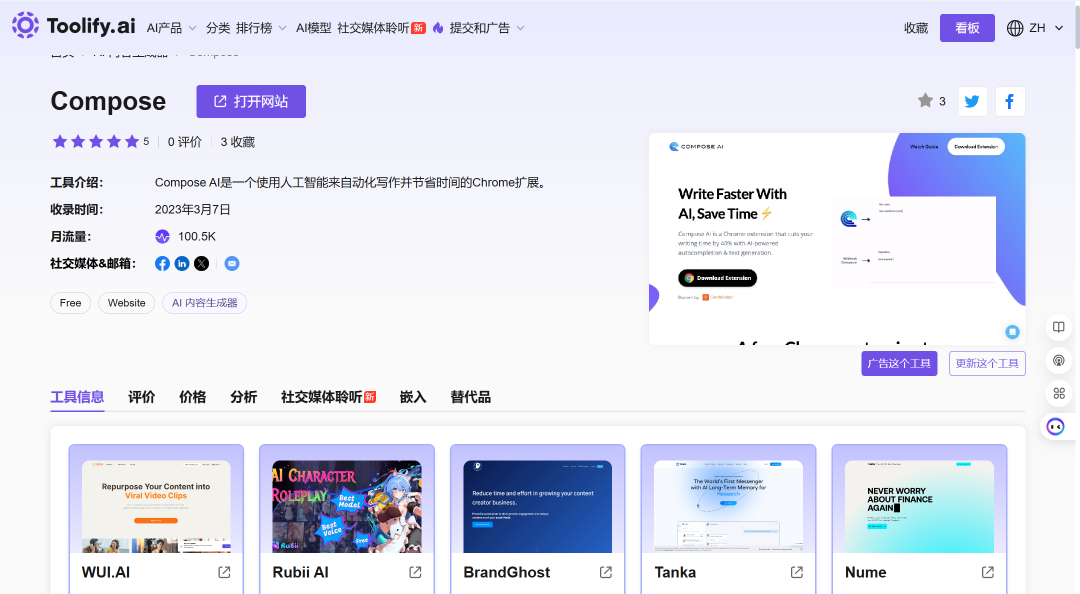Open WUI.AI external link icon
This screenshot has height=594, width=1080.
coord(225,572)
